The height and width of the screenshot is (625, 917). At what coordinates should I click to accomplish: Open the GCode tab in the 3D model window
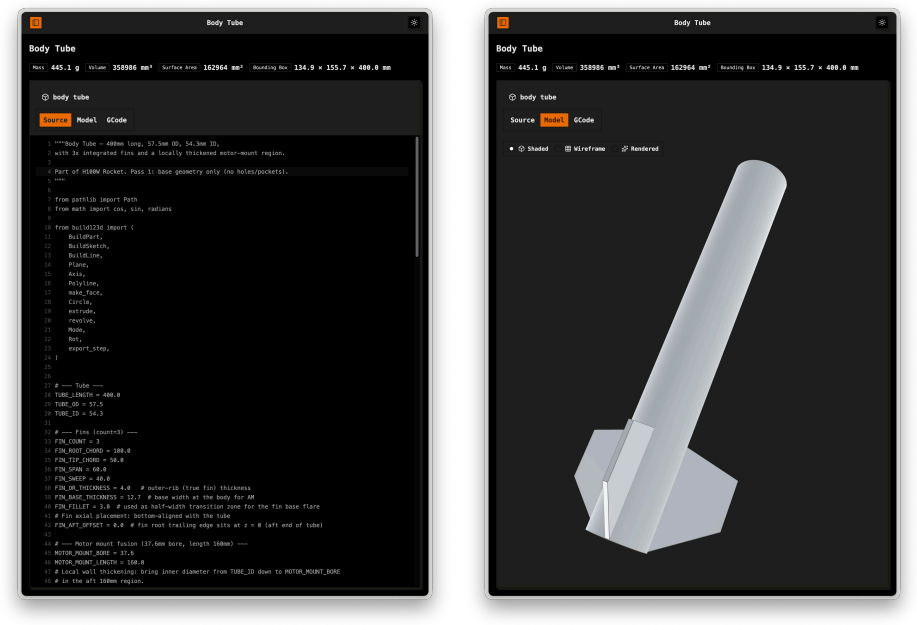(584, 120)
